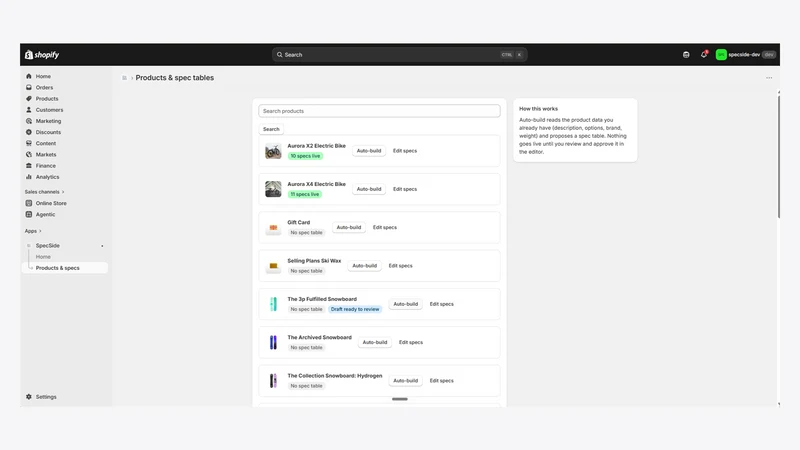Image resolution: width=800 pixels, height=450 pixels.
Task: Click the Draft ready to review badge
Action: (x=355, y=309)
